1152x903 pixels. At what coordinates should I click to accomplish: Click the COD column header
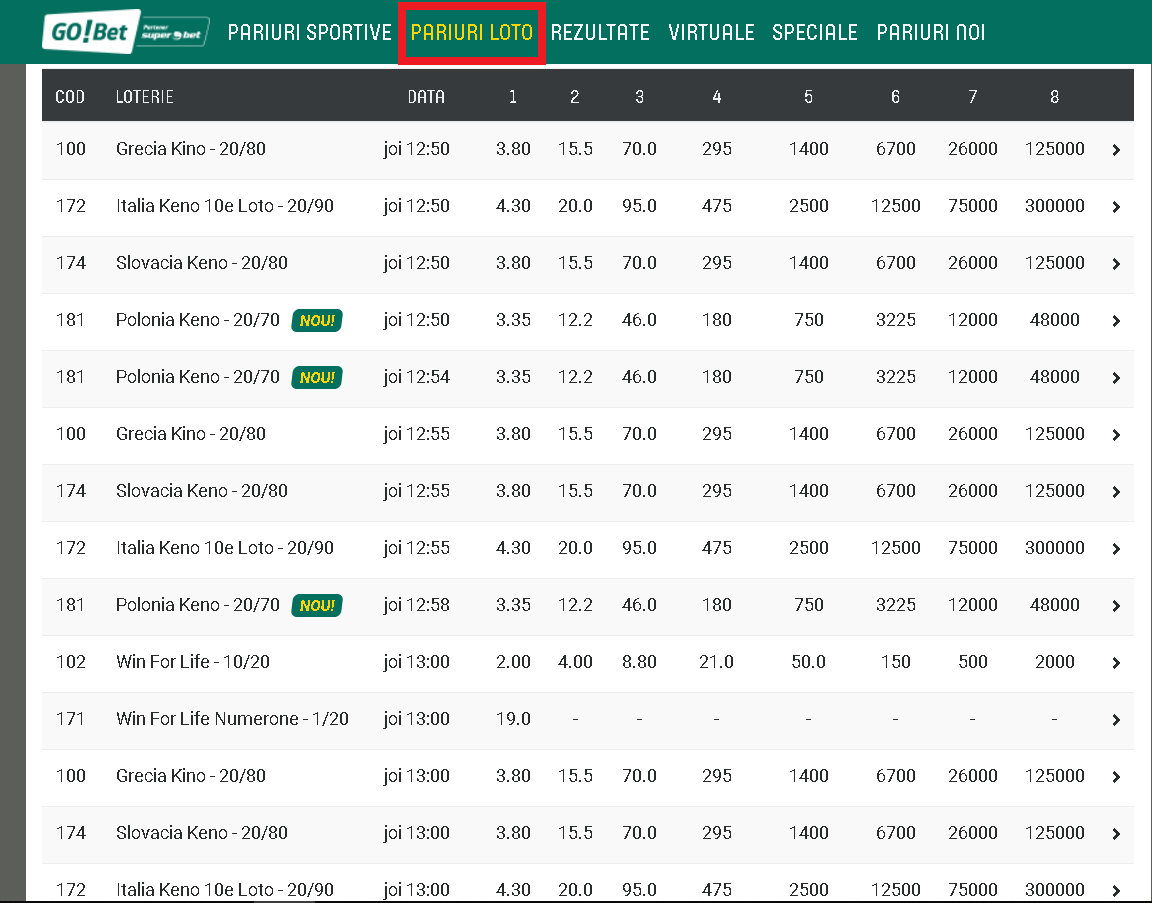(x=70, y=97)
